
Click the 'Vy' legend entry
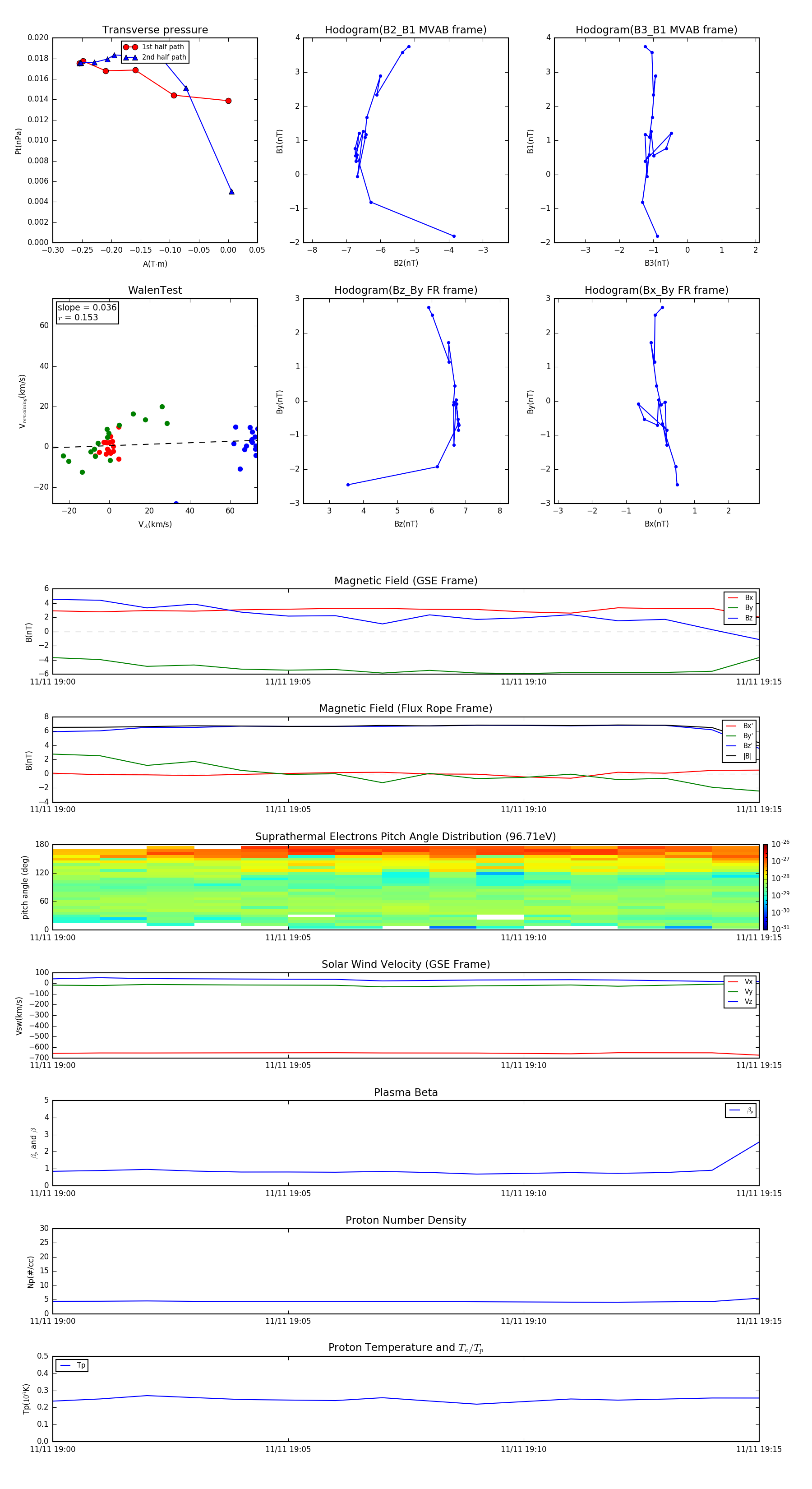click(x=740, y=992)
